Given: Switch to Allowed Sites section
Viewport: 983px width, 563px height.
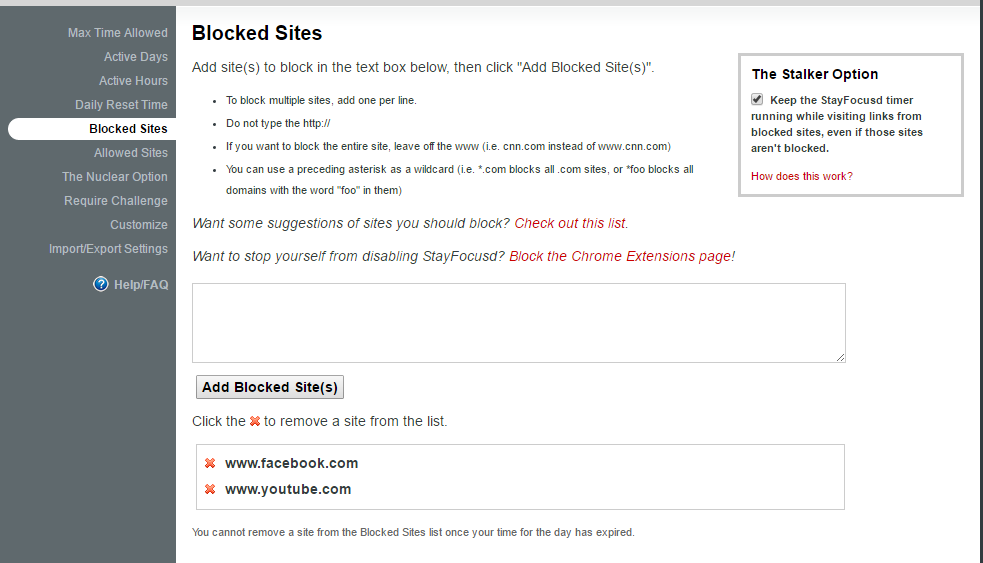Looking at the screenshot, I should pyautogui.click(x=131, y=153).
